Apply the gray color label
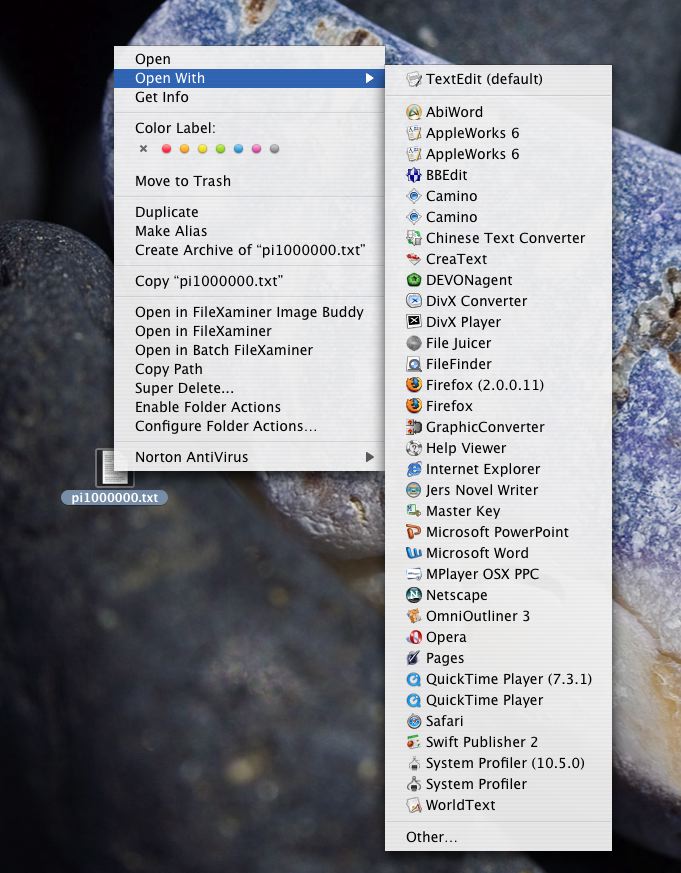681x873 pixels. pos(275,149)
